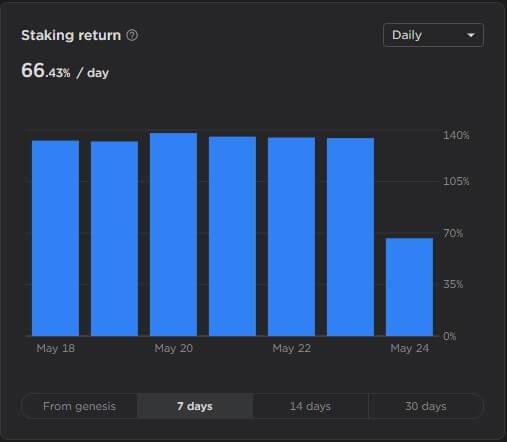Click the 66.43% / day value
The height and width of the screenshot is (442, 507).
(x=65, y=71)
